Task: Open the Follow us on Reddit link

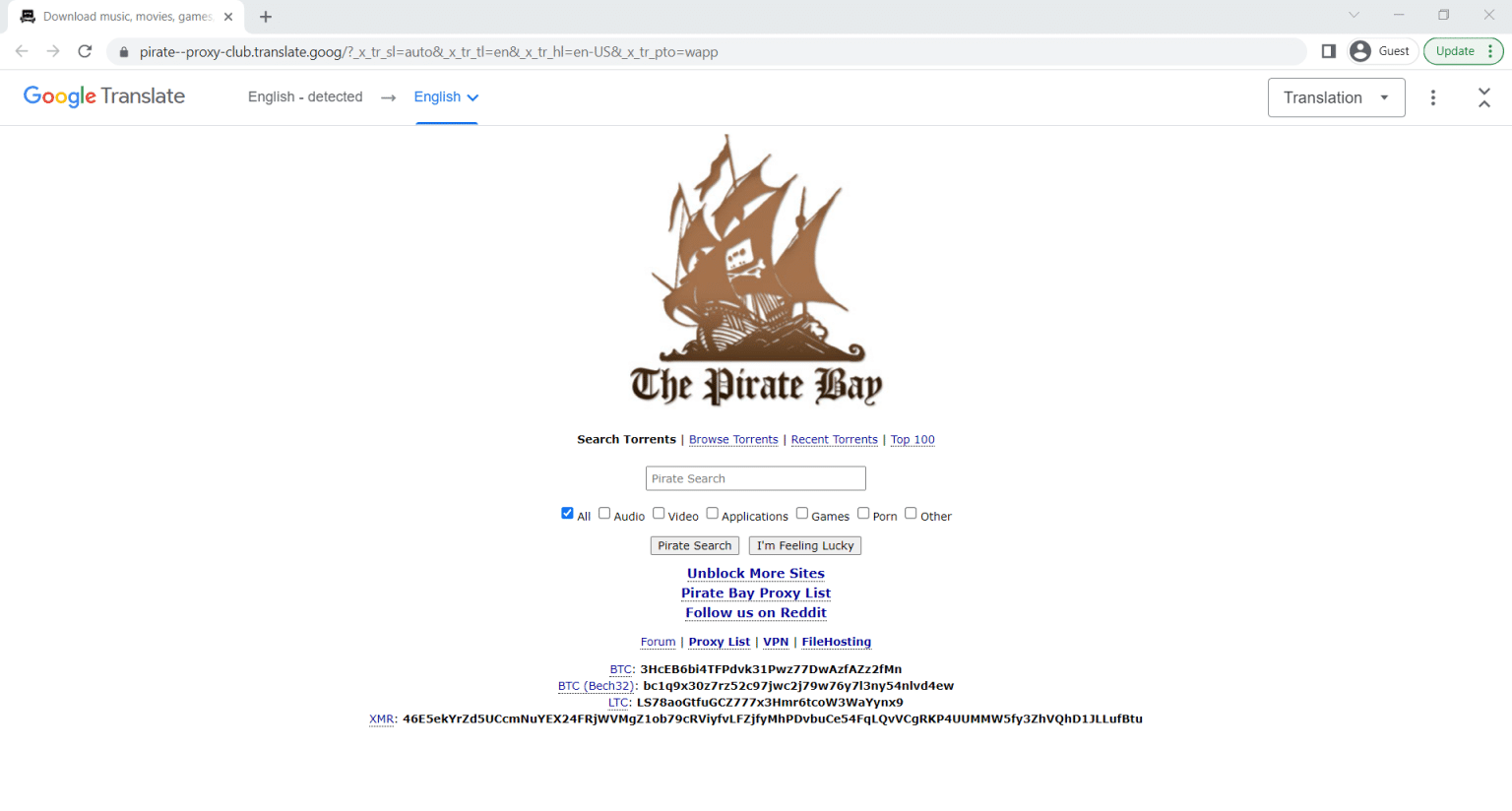Action: tap(756, 612)
